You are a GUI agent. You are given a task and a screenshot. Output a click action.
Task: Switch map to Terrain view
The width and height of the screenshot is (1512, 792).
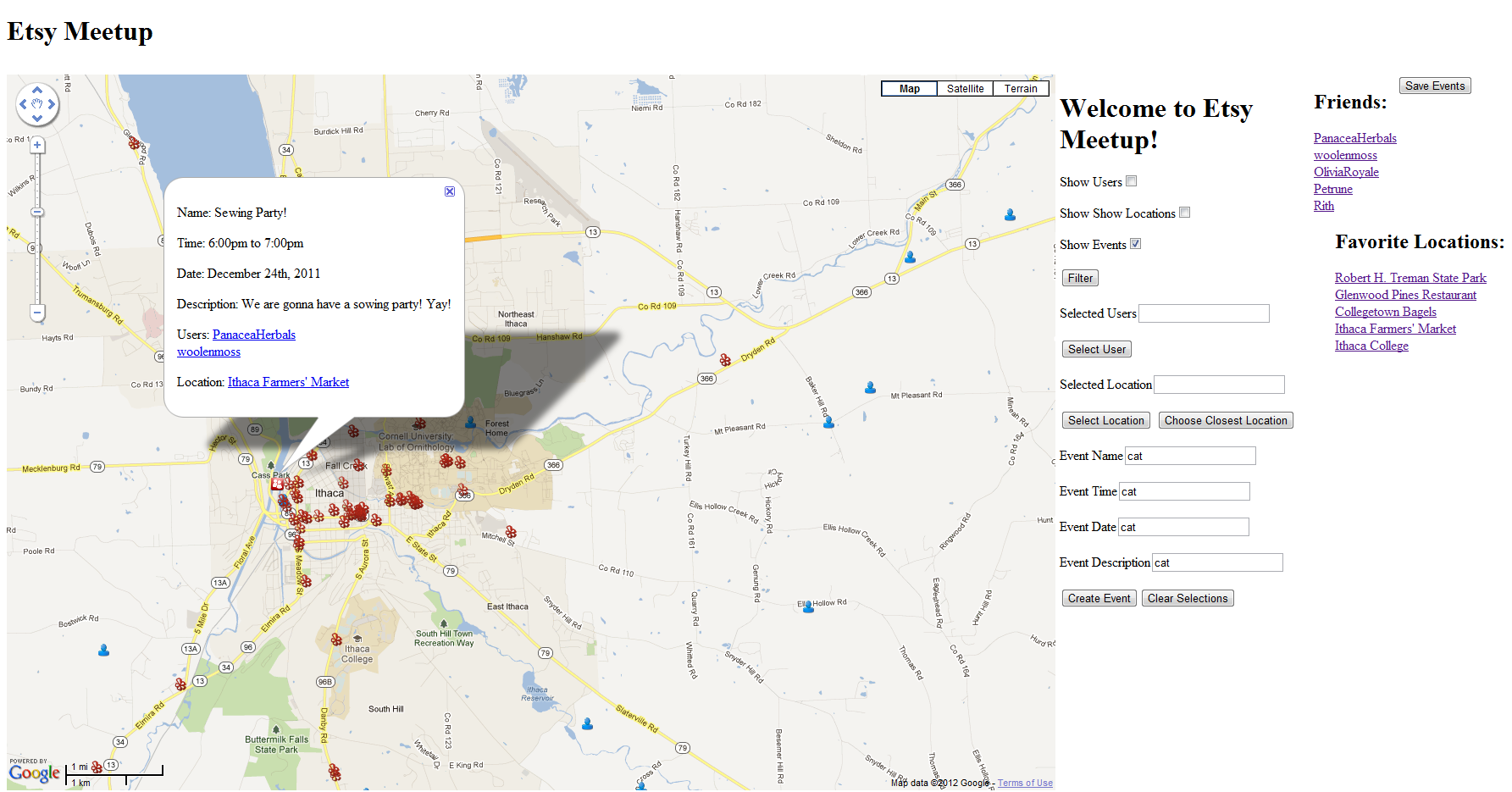point(1021,89)
